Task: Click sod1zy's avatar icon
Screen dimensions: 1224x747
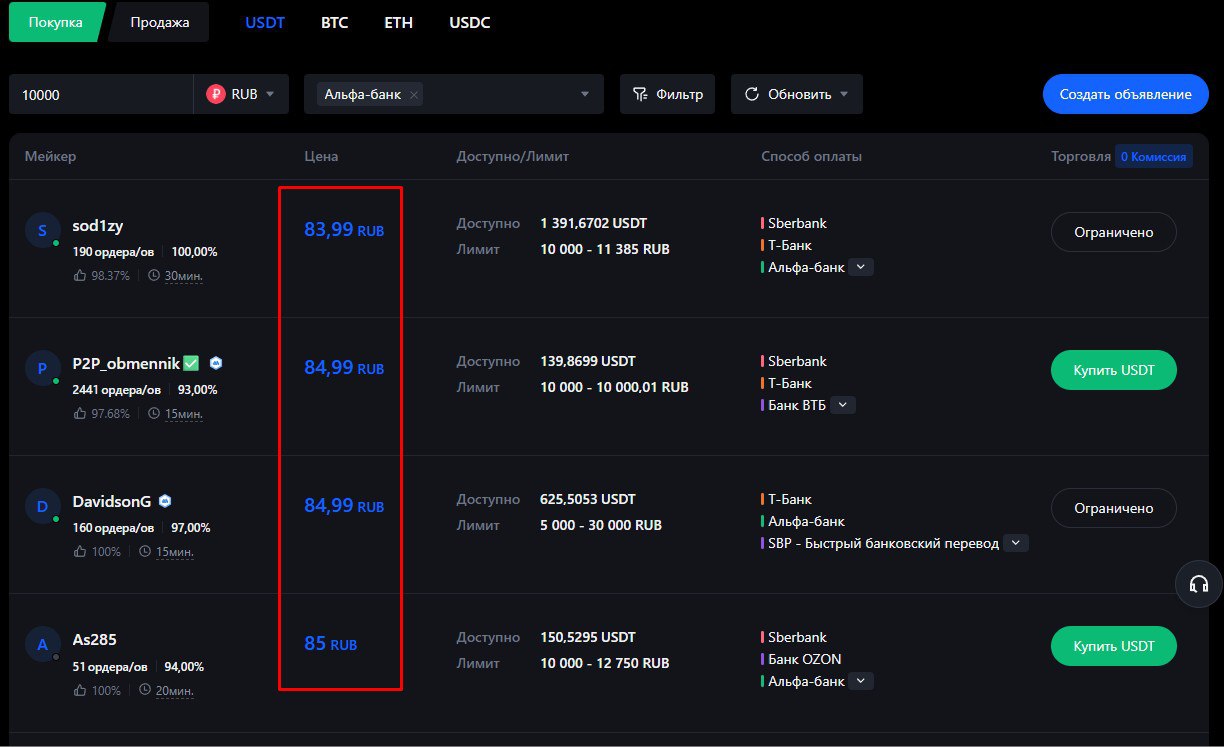Action: pyautogui.click(x=42, y=231)
